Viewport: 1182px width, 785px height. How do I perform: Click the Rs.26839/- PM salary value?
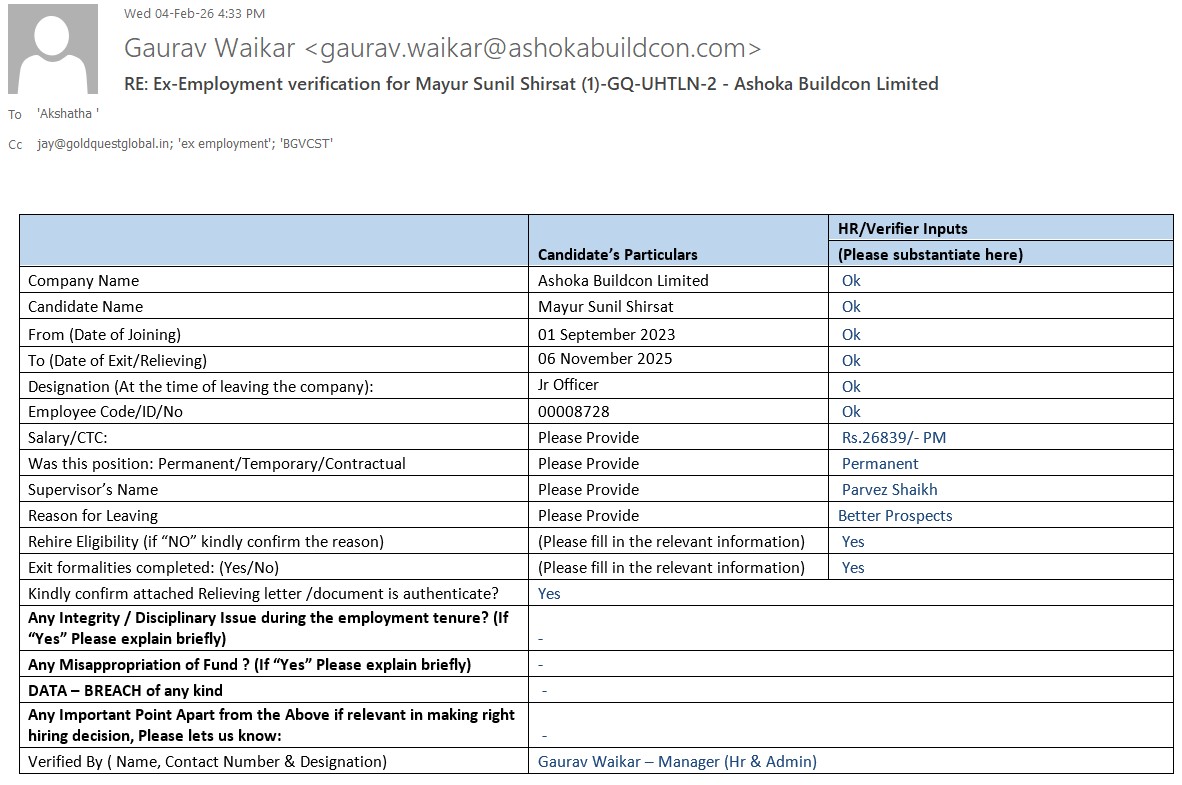coord(893,438)
